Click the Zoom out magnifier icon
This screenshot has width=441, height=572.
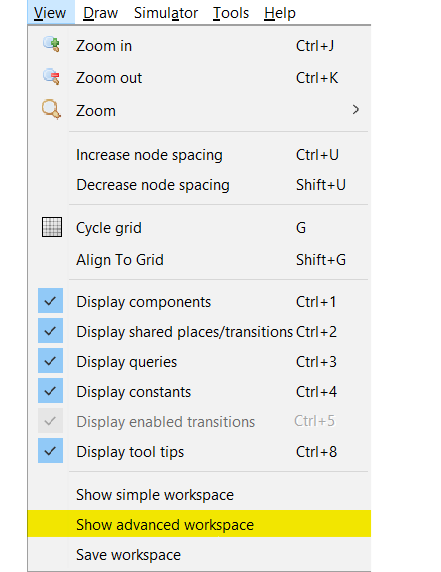point(51,77)
